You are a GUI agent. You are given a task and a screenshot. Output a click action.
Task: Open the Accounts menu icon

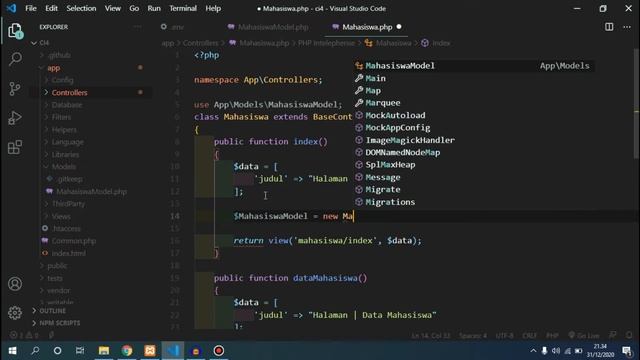pos(15,284)
